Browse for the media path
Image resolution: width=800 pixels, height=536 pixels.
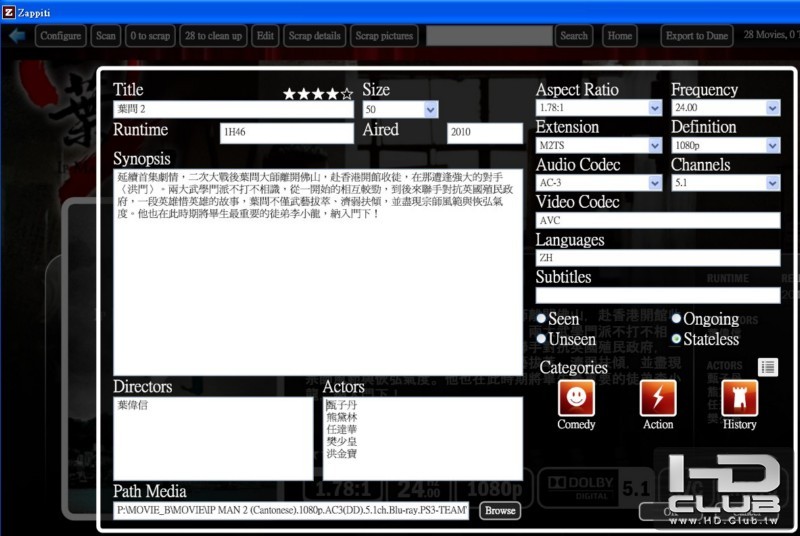pos(500,511)
